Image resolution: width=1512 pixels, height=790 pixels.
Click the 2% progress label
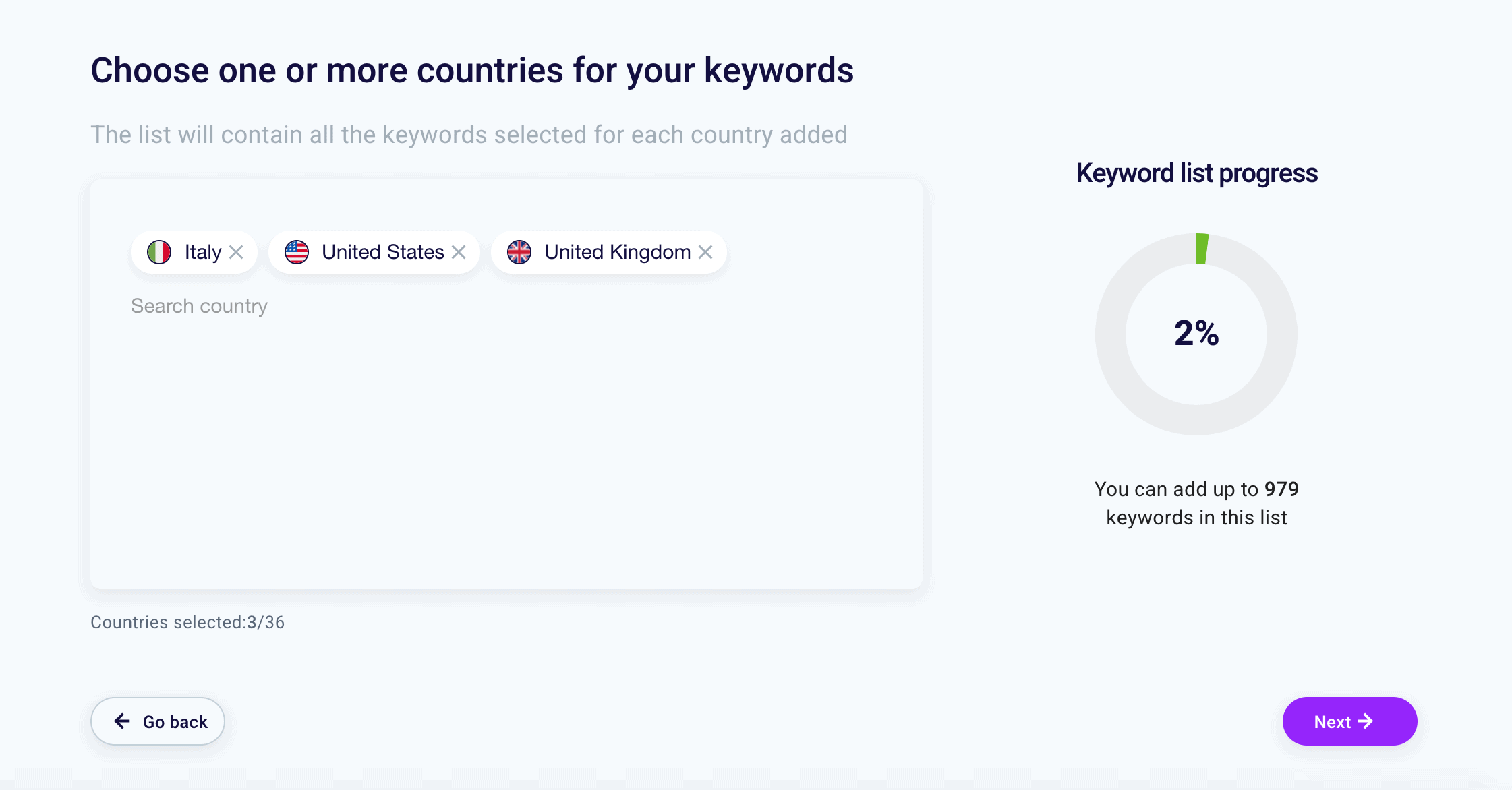[1197, 334]
